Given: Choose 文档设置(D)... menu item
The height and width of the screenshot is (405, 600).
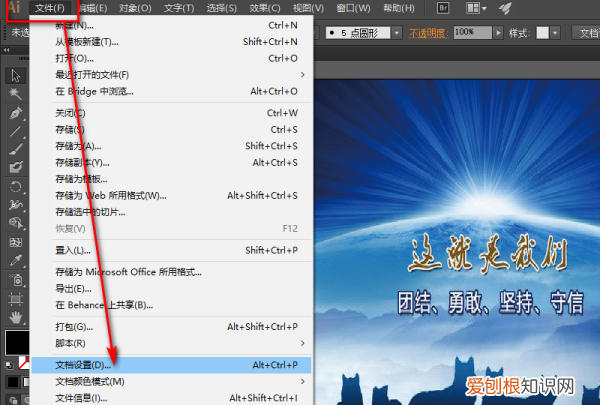Looking at the screenshot, I should tap(171, 365).
